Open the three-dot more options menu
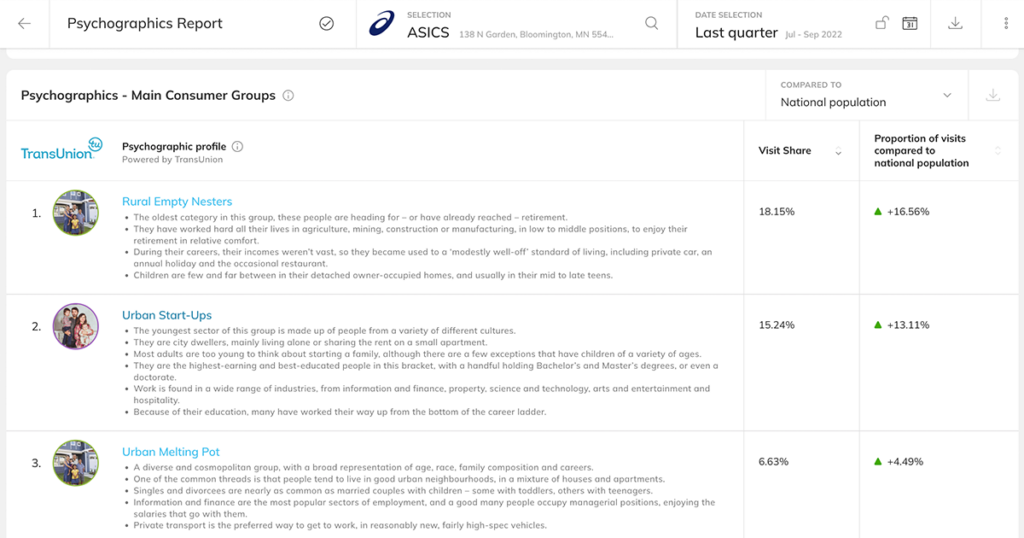This screenshot has height=538, width=1024. coord(1006,24)
